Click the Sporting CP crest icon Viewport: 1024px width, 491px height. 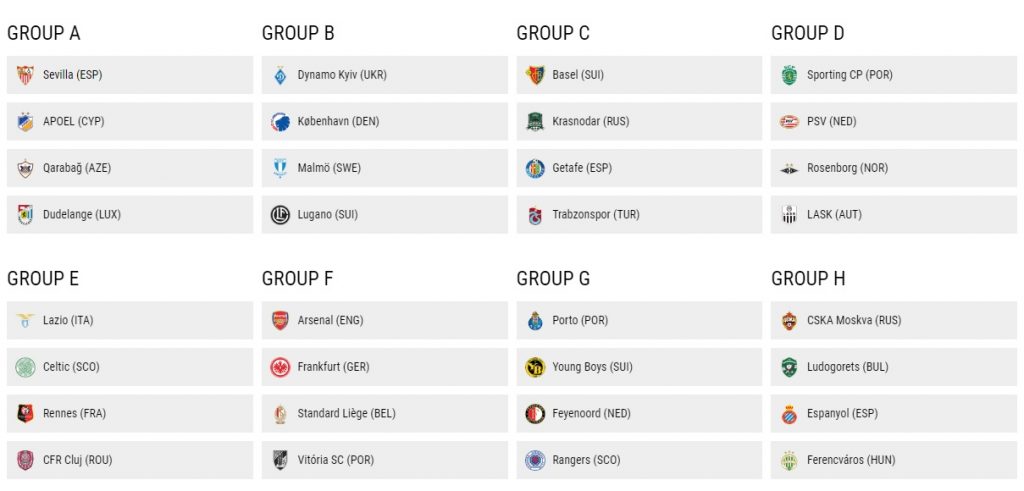click(790, 75)
